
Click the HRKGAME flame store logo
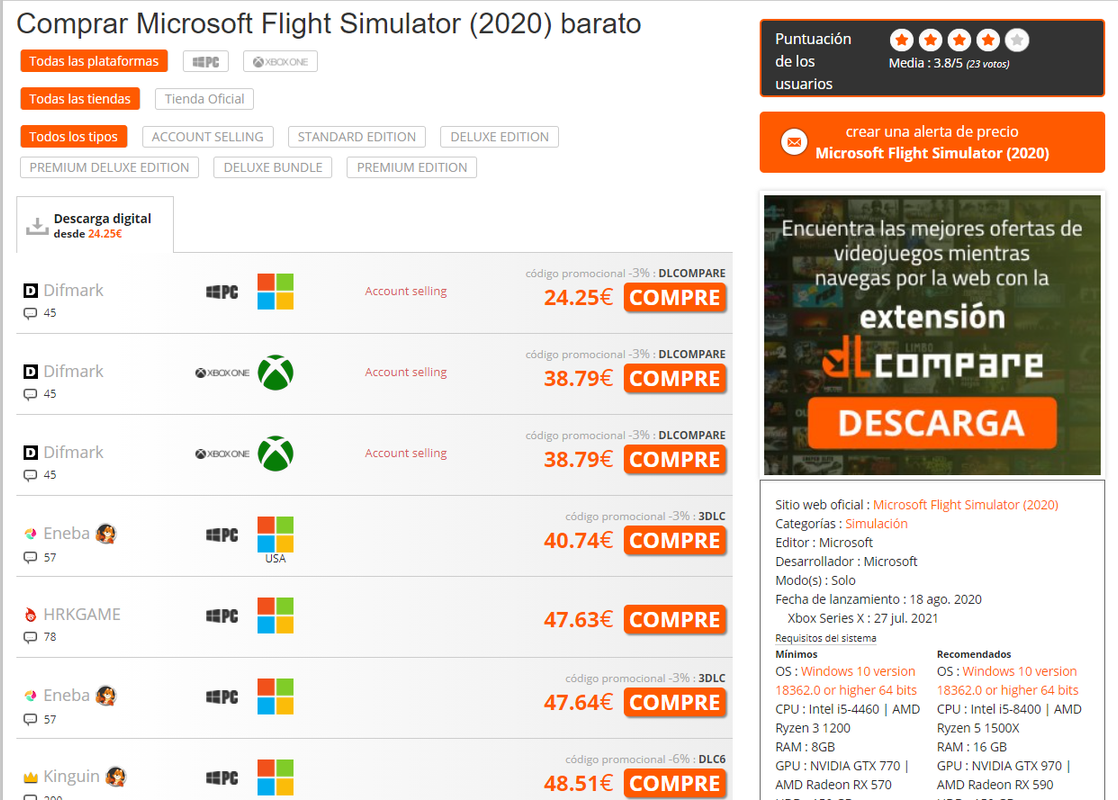tap(30, 615)
